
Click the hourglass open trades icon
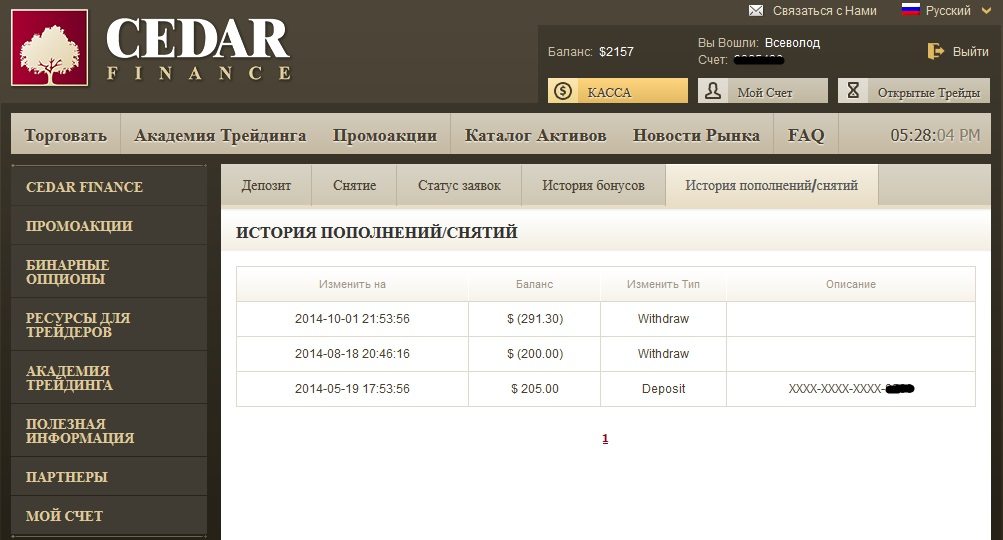(x=853, y=91)
